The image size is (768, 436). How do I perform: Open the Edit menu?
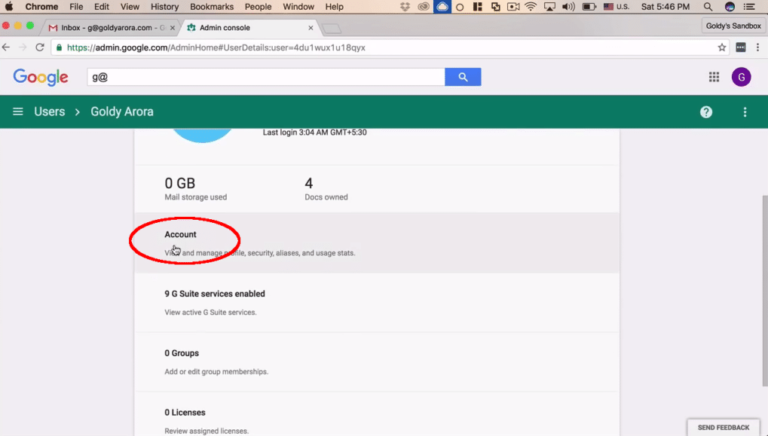coord(101,7)
